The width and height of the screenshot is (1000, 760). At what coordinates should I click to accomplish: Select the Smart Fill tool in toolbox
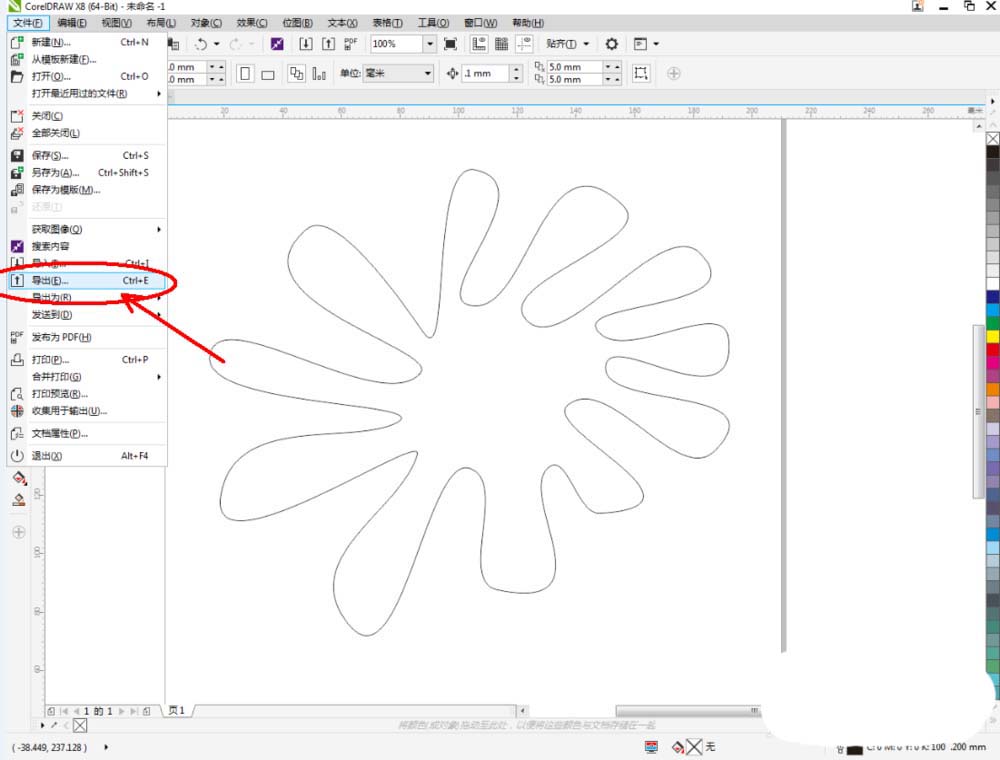point(18,499)
